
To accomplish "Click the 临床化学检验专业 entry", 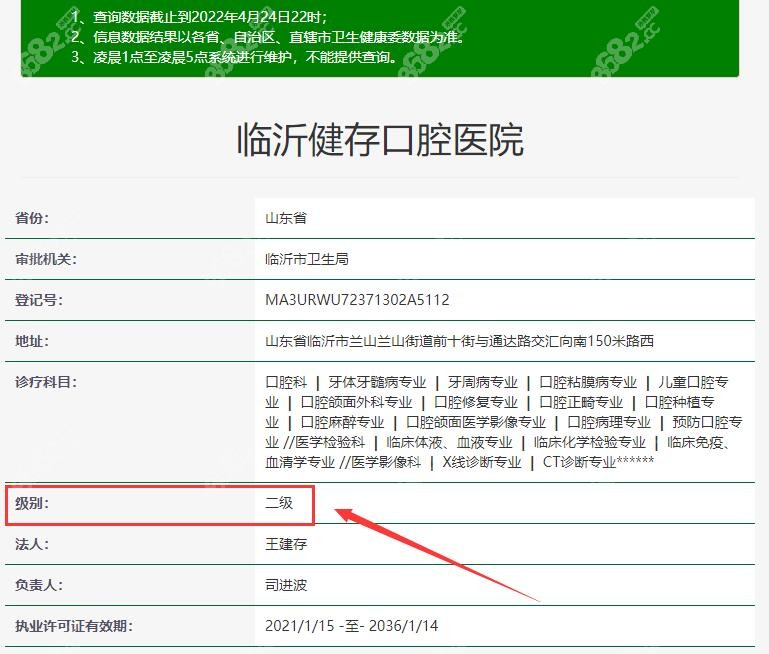I will click(590, 442).
